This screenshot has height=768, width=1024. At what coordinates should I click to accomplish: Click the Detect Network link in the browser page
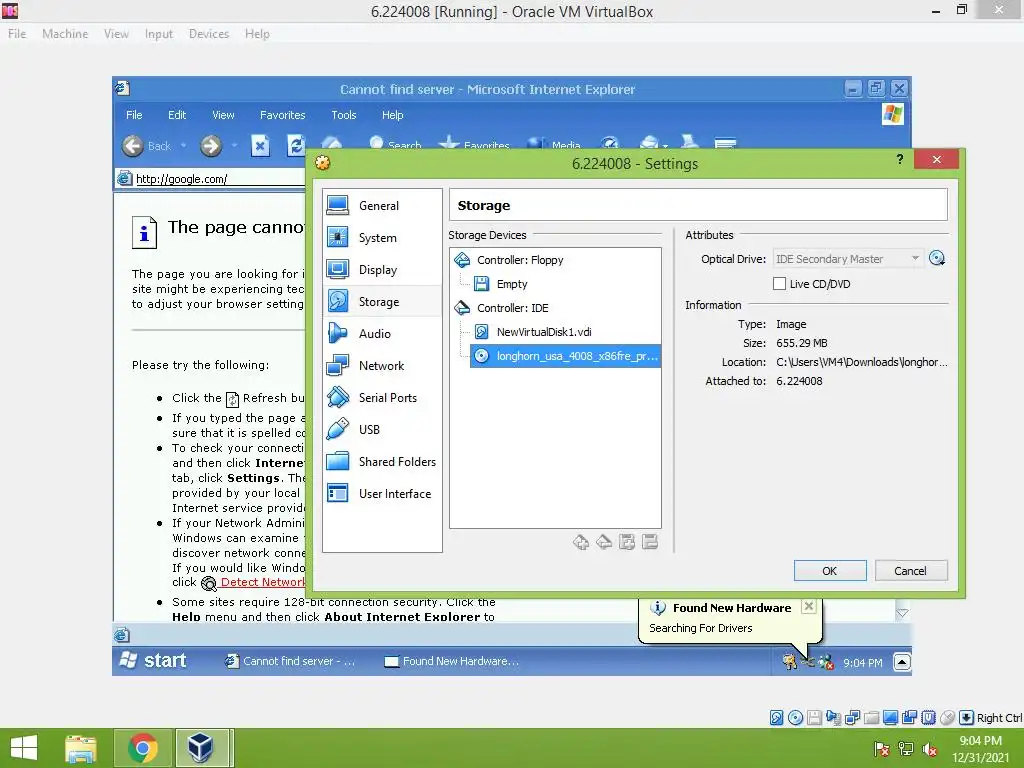pyautogui.click(x=263, y=582)
